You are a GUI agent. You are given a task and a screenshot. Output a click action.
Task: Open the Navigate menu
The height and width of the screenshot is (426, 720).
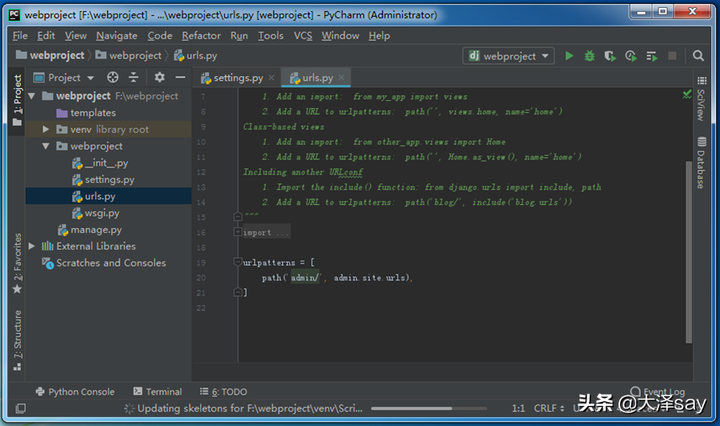(x=117, y=35)
